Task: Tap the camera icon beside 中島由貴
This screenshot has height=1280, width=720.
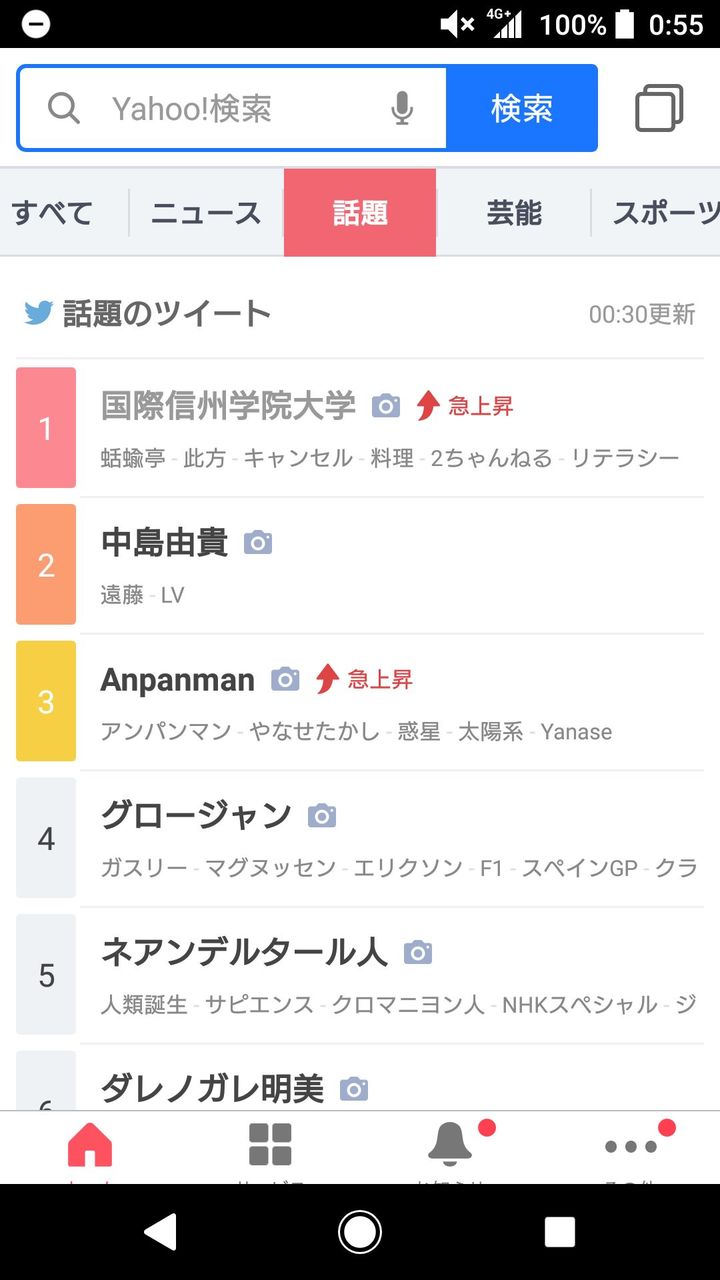Action: point(258,543)
